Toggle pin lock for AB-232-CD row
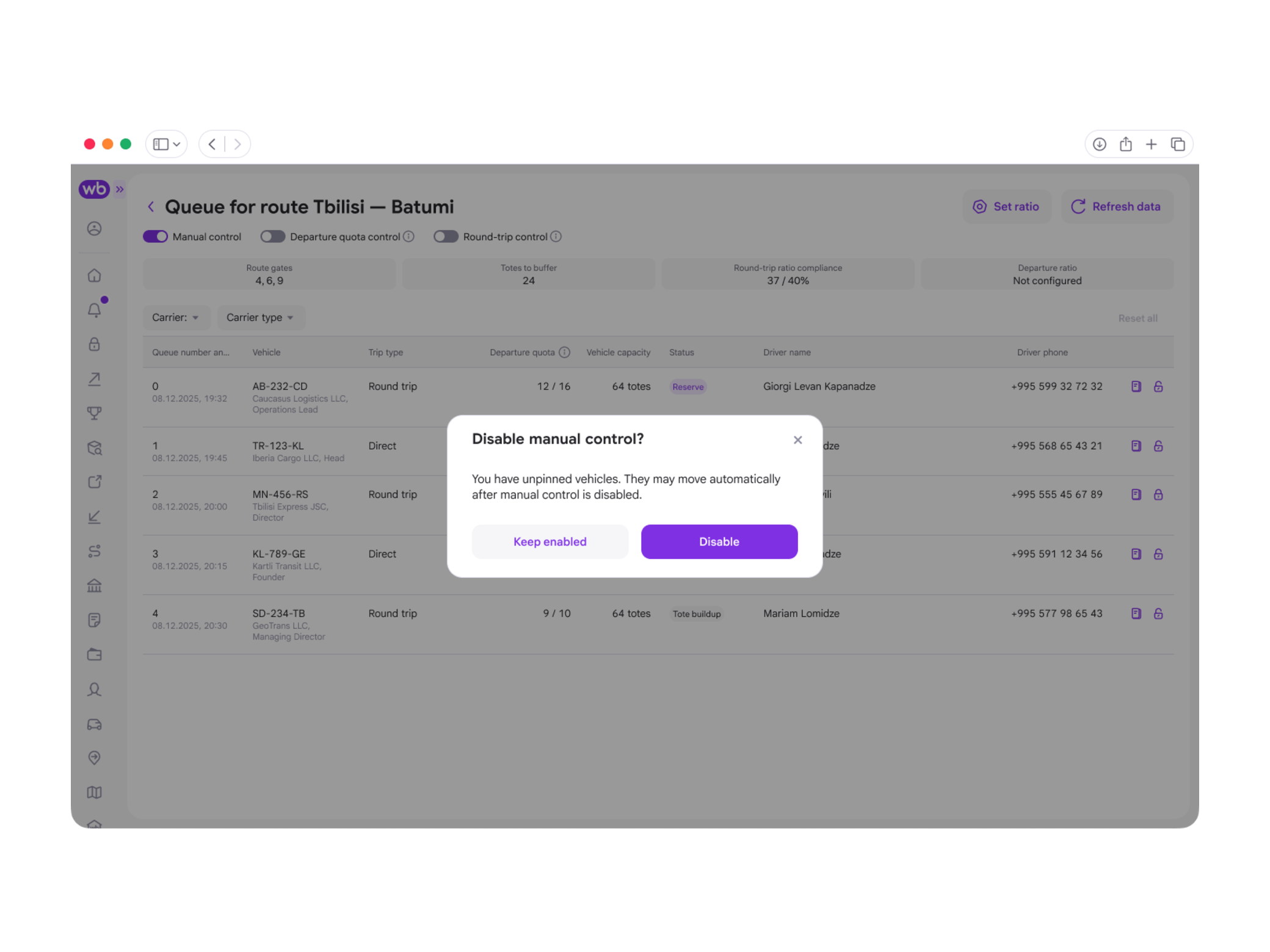 pyautogui.click(x=1158, y=386)
